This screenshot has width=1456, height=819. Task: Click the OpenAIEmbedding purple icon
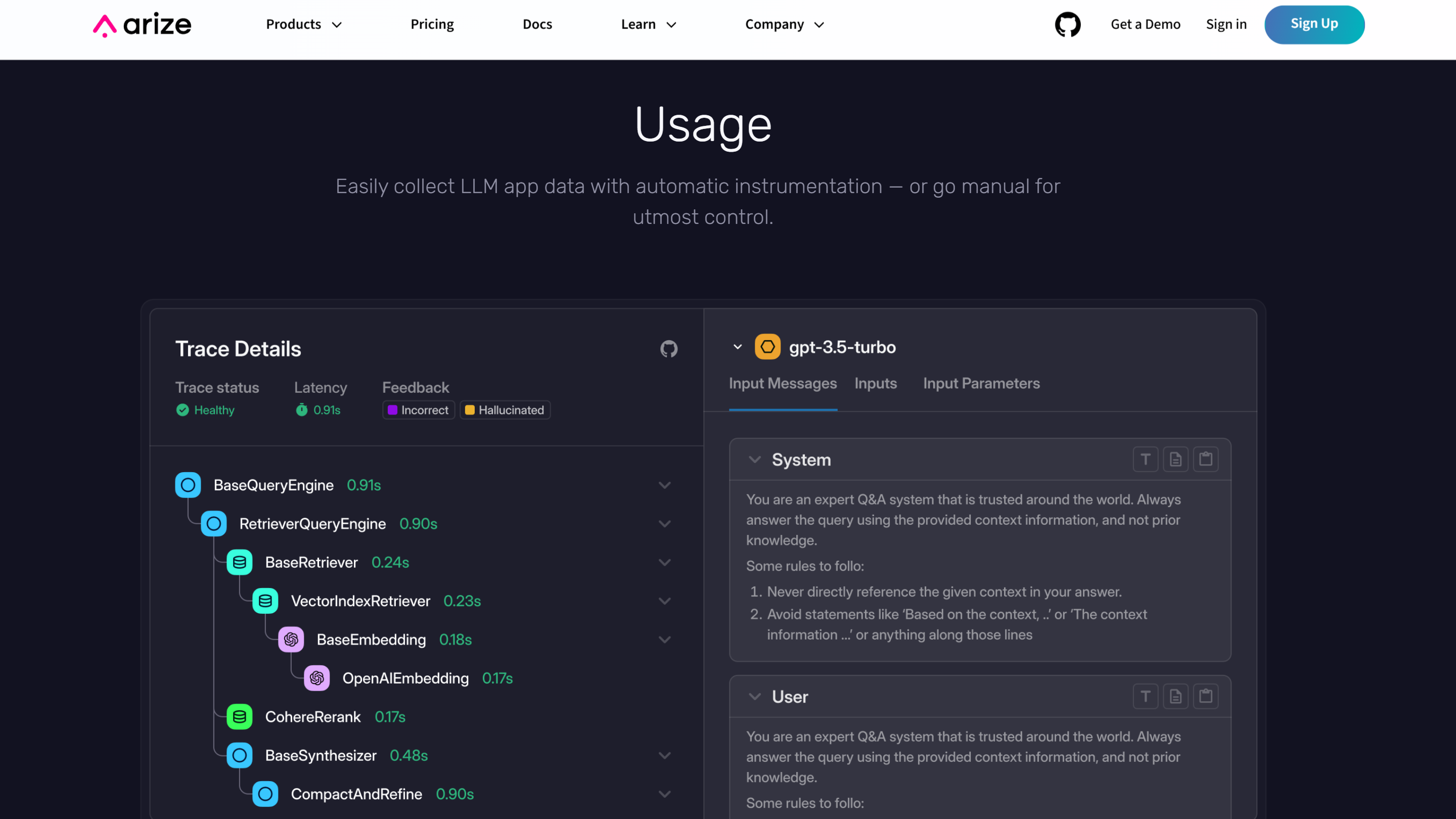316,678
